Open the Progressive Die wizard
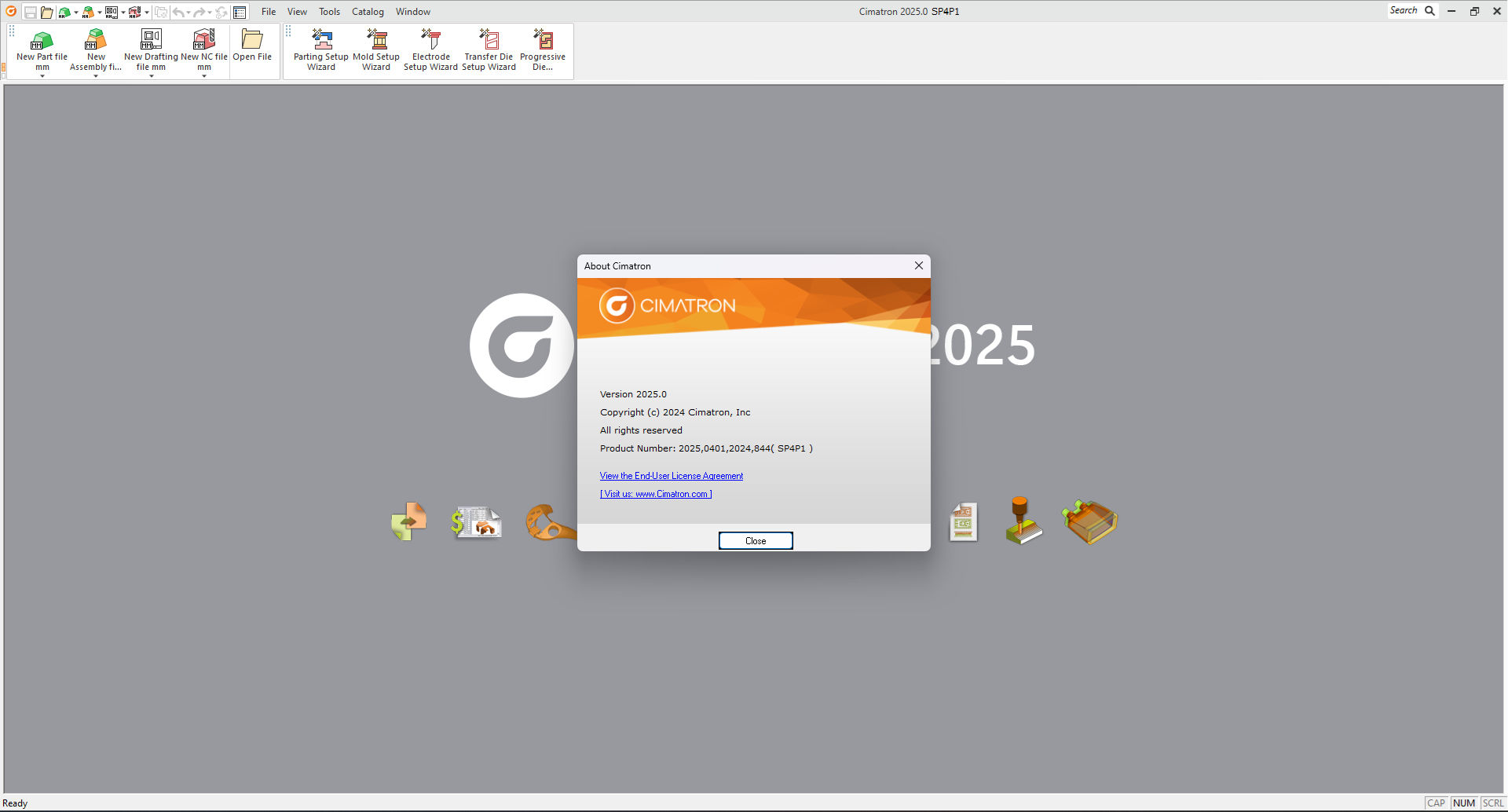The height and width of the screenshot is (812, 1508). (x=543, y=49)
